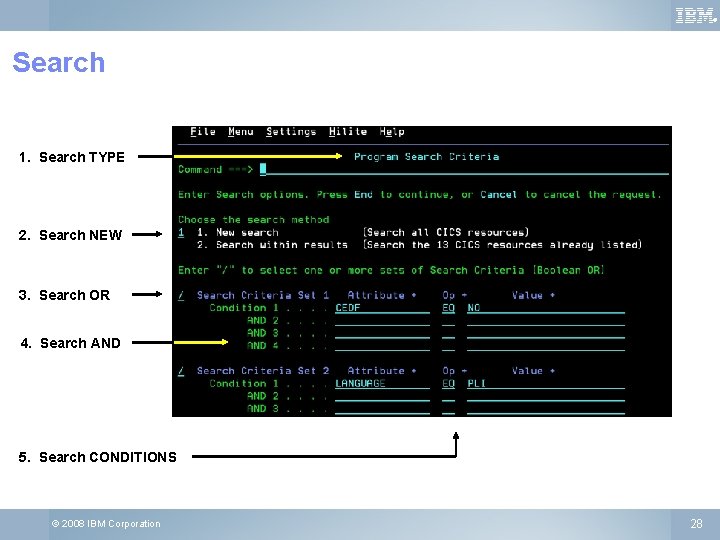Open Op list in Criteria Set 1 header
720x540 pixels.
tap(454, 295)
